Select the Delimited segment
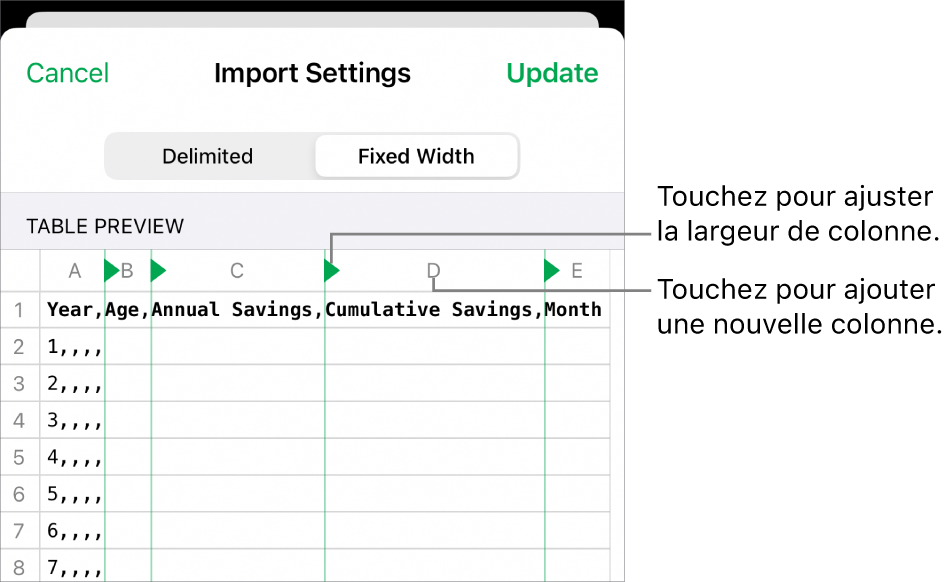Viewport: 945px width, 582px height. tap(208, 156)
